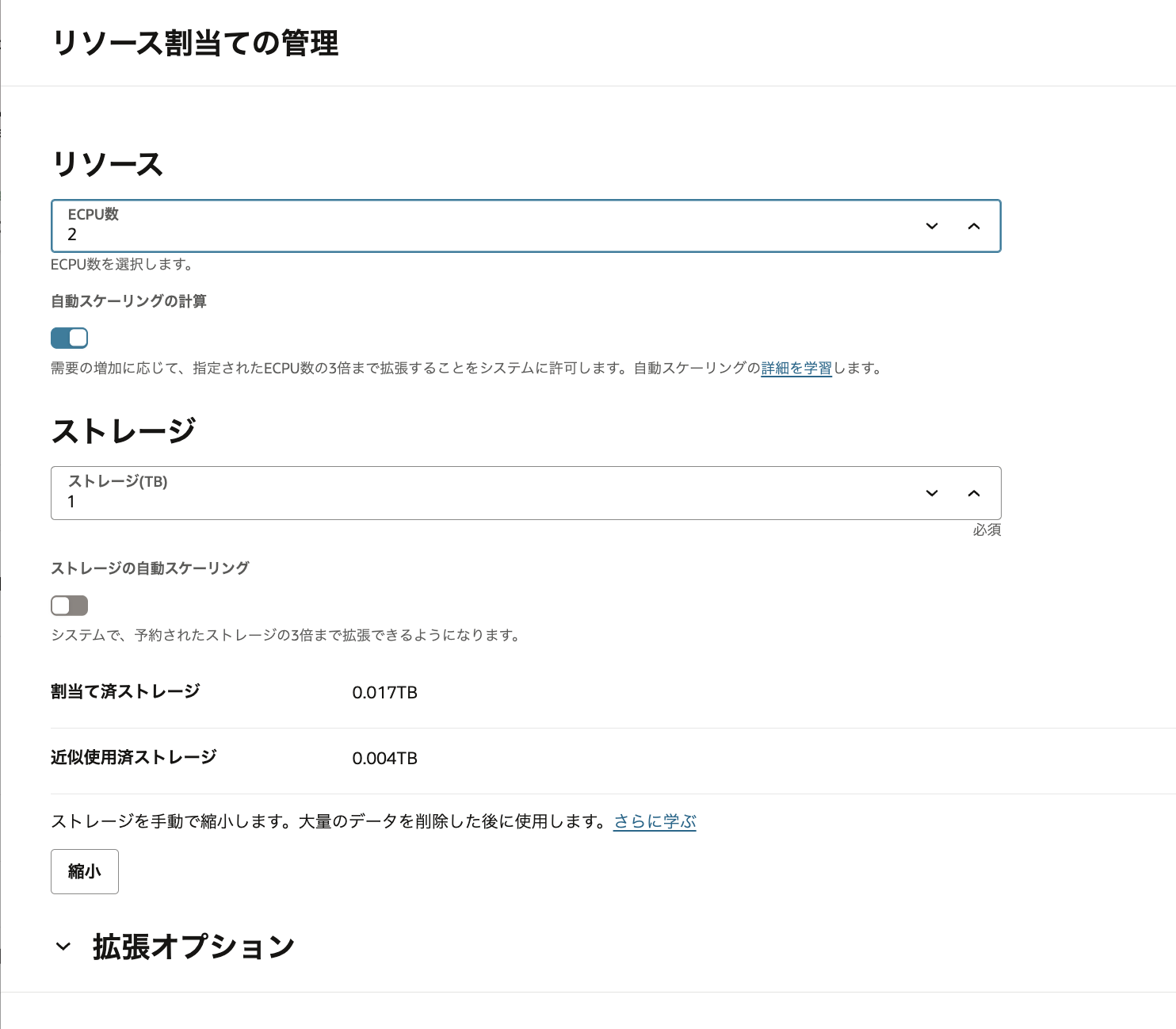Screen dimensions: 1176x1029
Task: Increase ECPU count with up chevron
Action: click(974, 226)
